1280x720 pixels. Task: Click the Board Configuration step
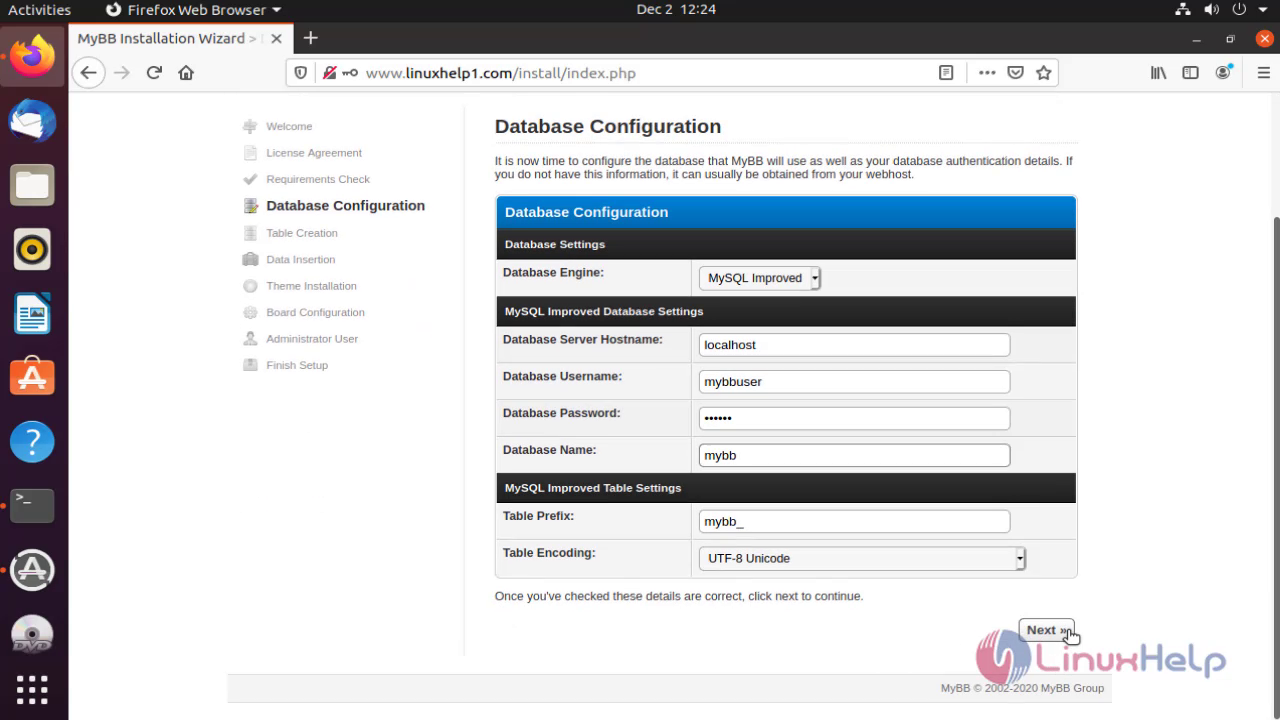(315, 313)
